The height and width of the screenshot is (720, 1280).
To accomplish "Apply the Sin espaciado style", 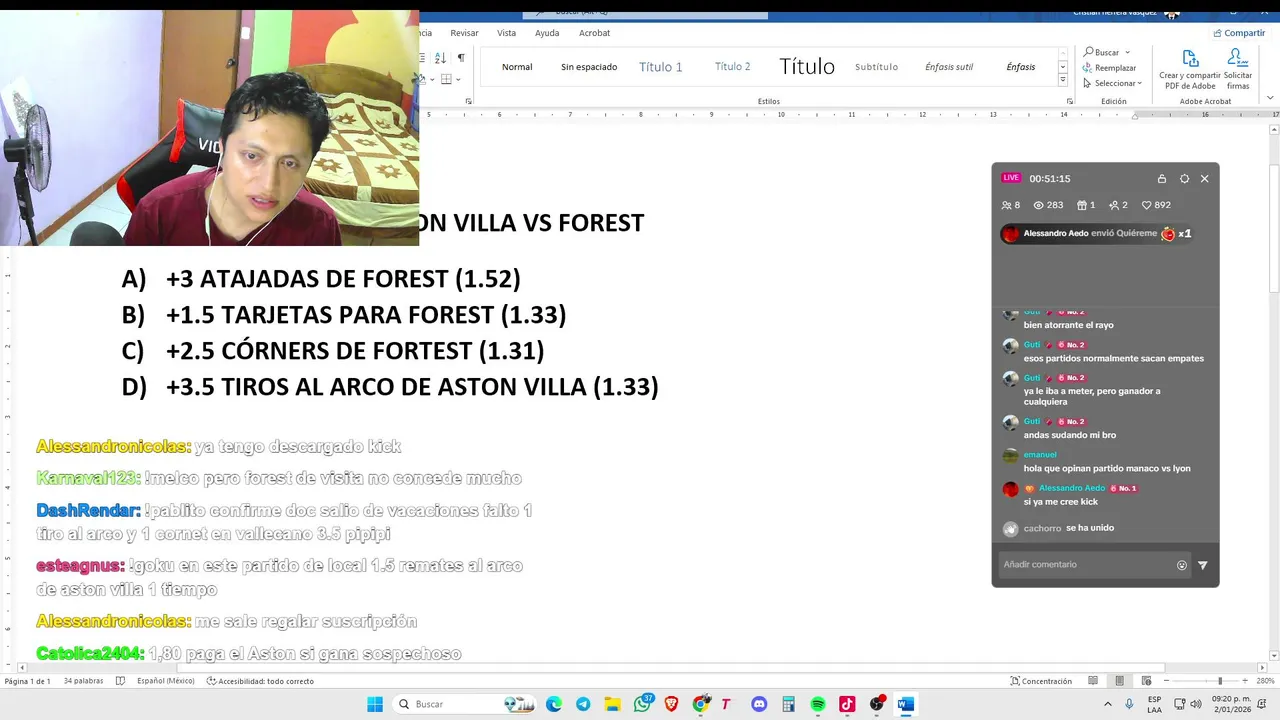I will pos(589,67).
